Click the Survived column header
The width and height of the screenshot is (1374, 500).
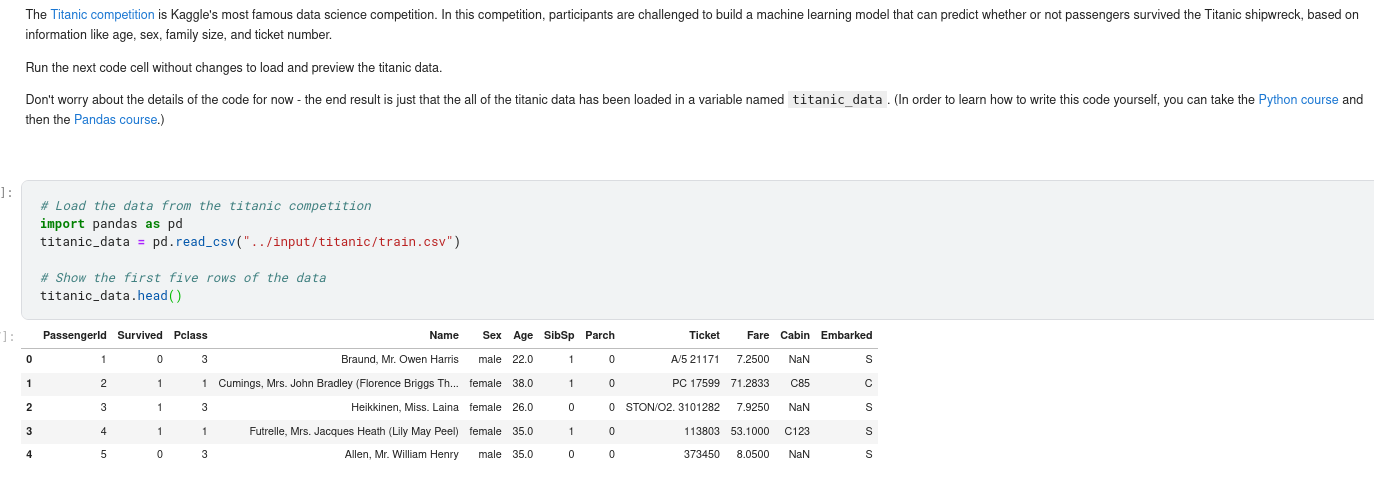coord(139,335)
